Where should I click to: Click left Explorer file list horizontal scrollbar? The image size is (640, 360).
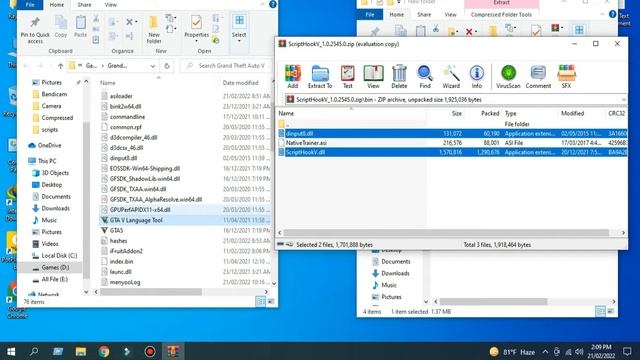coord(151,292)
